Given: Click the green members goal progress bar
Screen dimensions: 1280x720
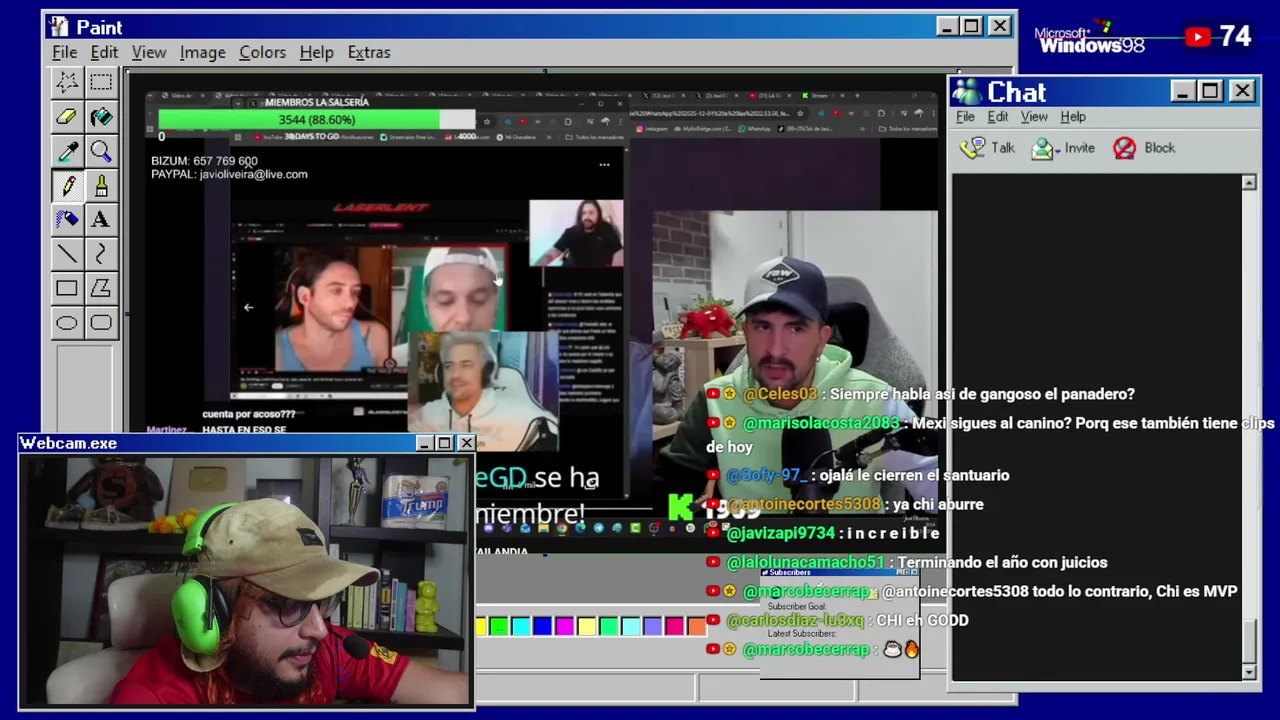Looking at the screenshot, I should click(x=317, y=120).
